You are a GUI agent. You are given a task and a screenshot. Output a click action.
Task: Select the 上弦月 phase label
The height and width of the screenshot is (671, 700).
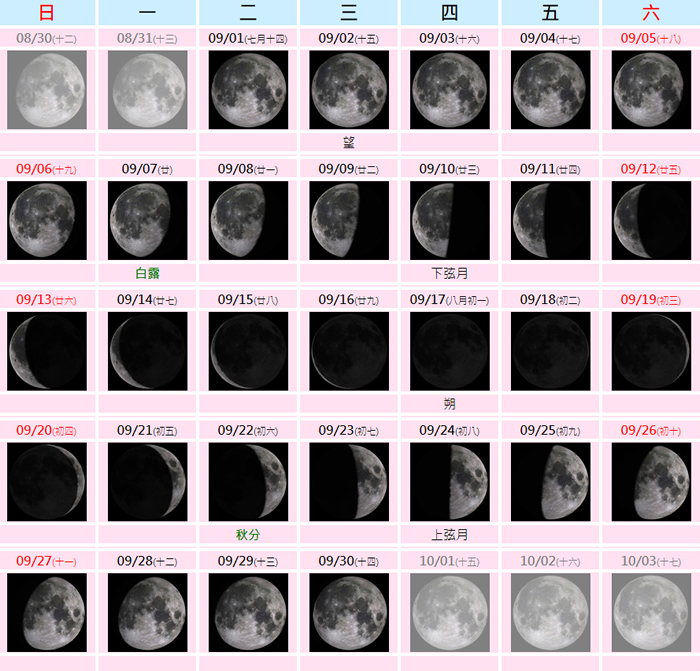point(450,535)
